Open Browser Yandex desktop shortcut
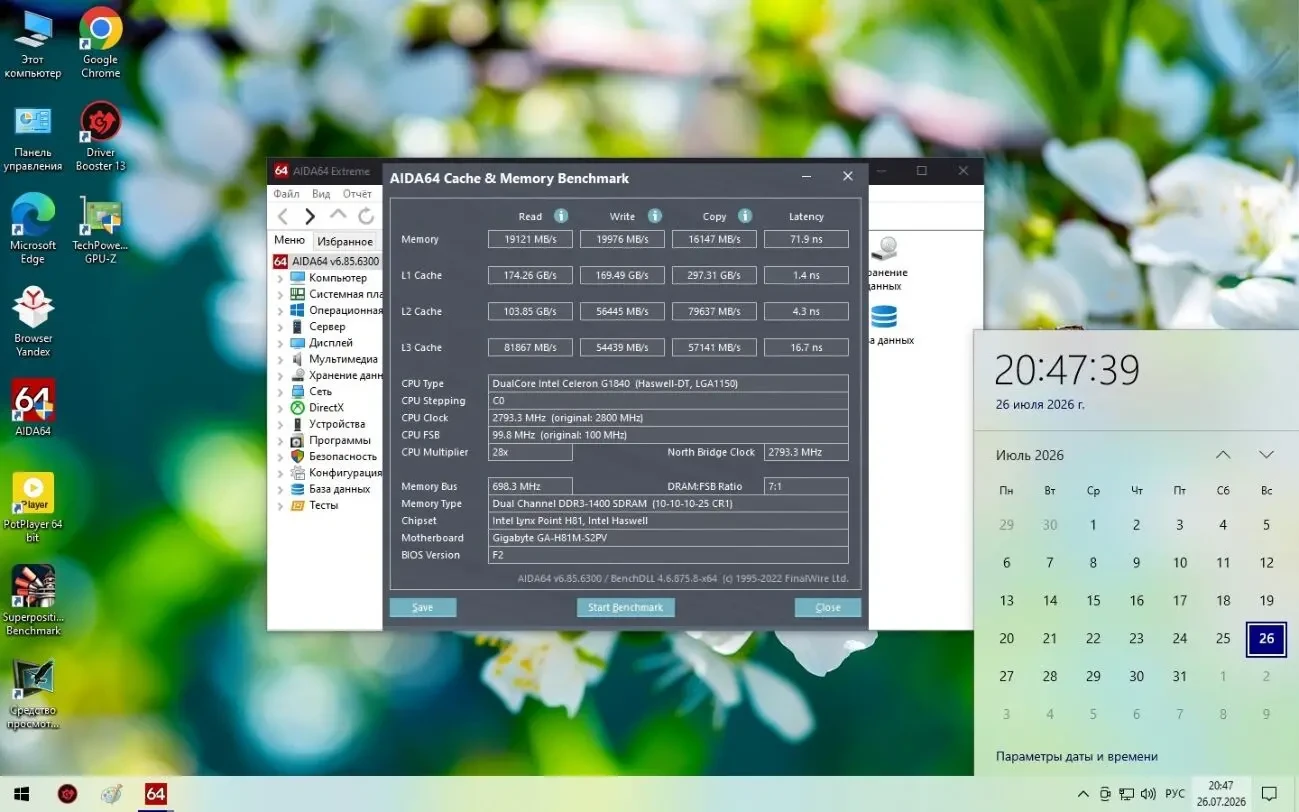Viewport: 1299px width, 812px height. (x=32, y=322)
